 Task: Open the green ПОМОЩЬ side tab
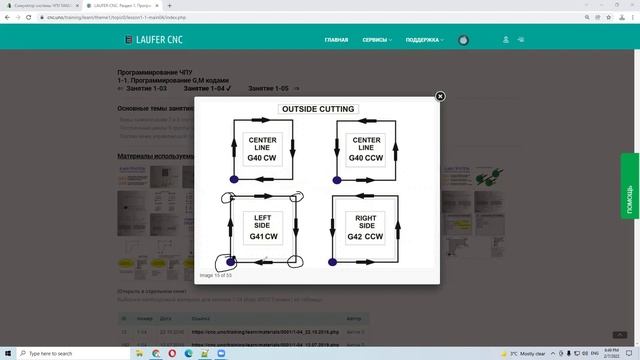[x=629, y=186]
